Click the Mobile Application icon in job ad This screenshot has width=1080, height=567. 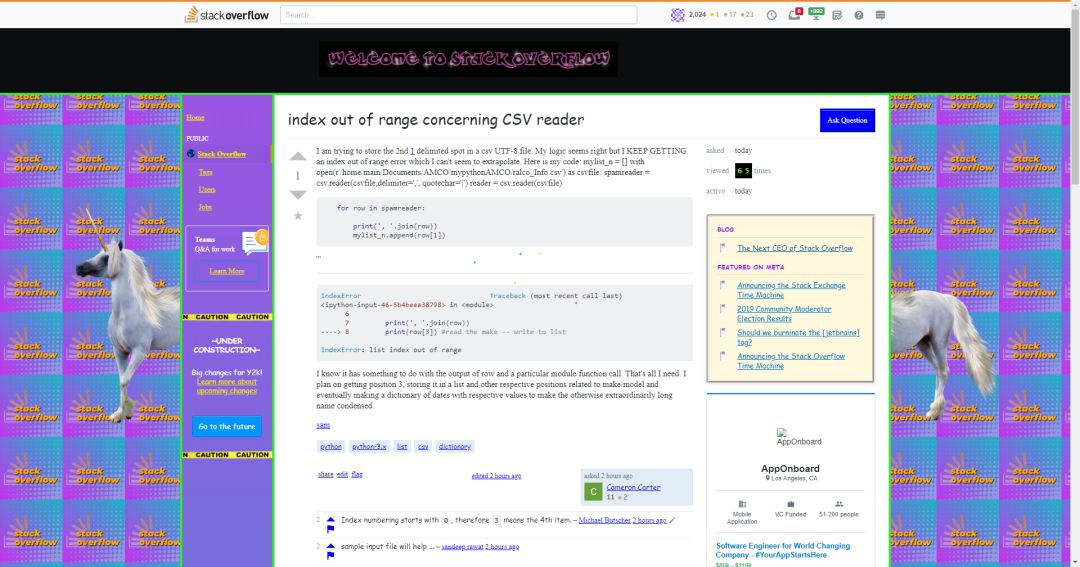click(x=742, y=504)
